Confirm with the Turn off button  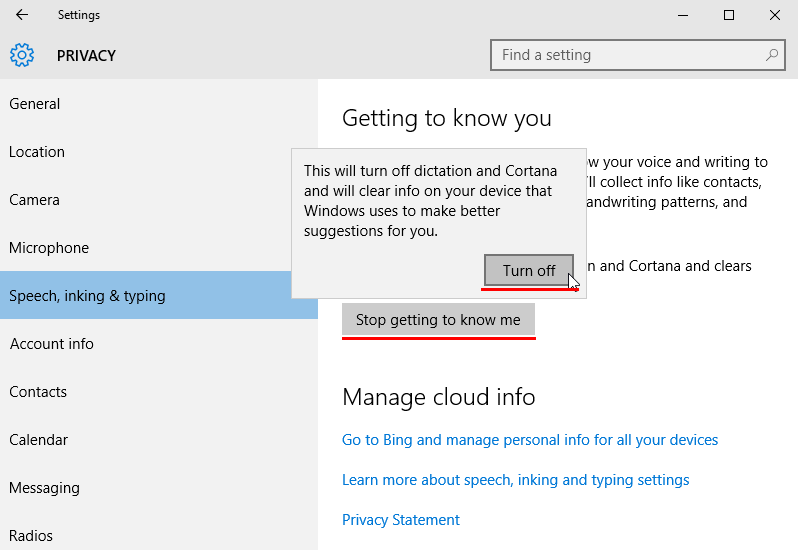[x=529, y=270]
